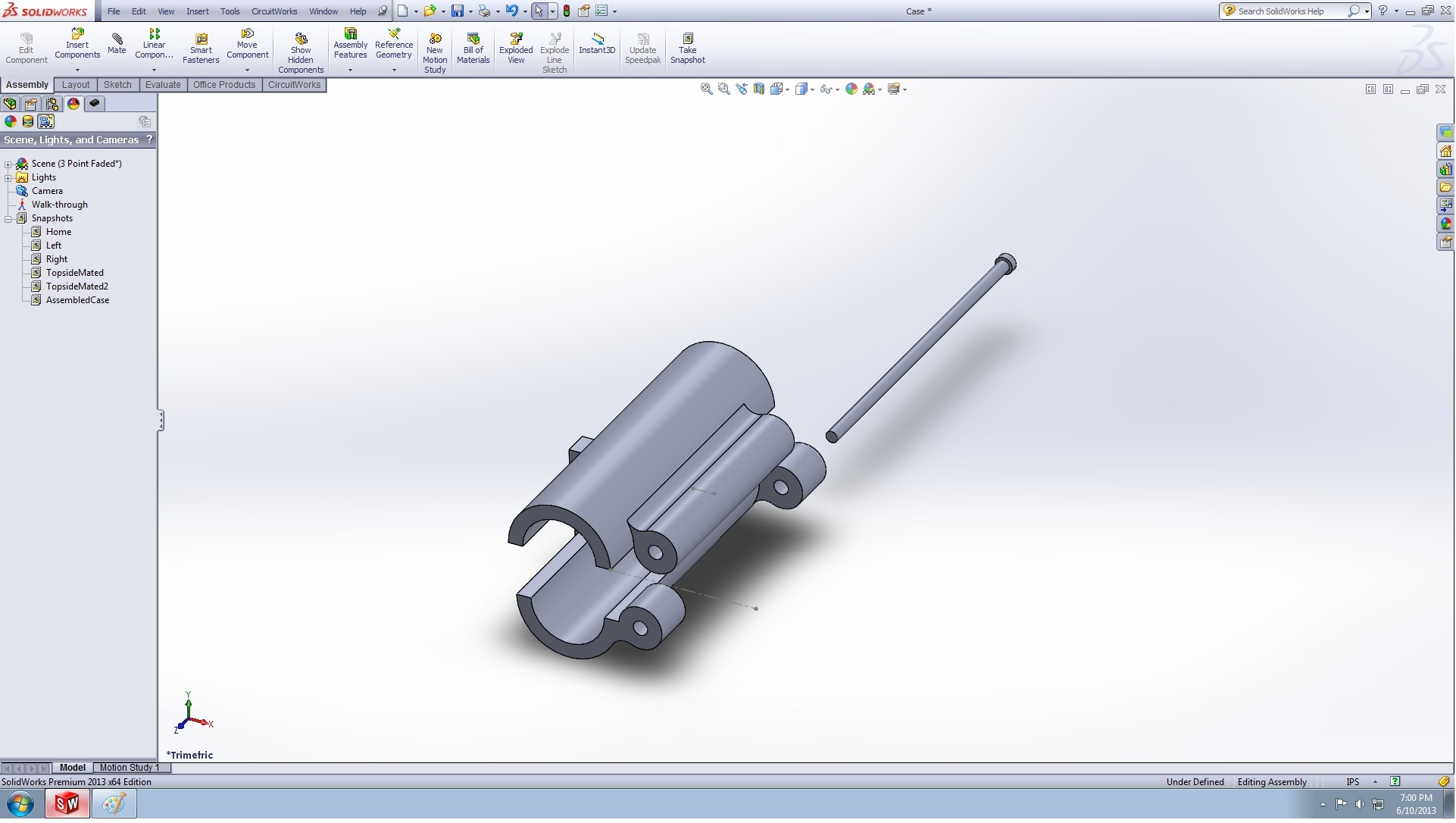Open Assembly Features
Image resolution: width=1456 pixels, height=823 pixels.
[x=351, y=44]
